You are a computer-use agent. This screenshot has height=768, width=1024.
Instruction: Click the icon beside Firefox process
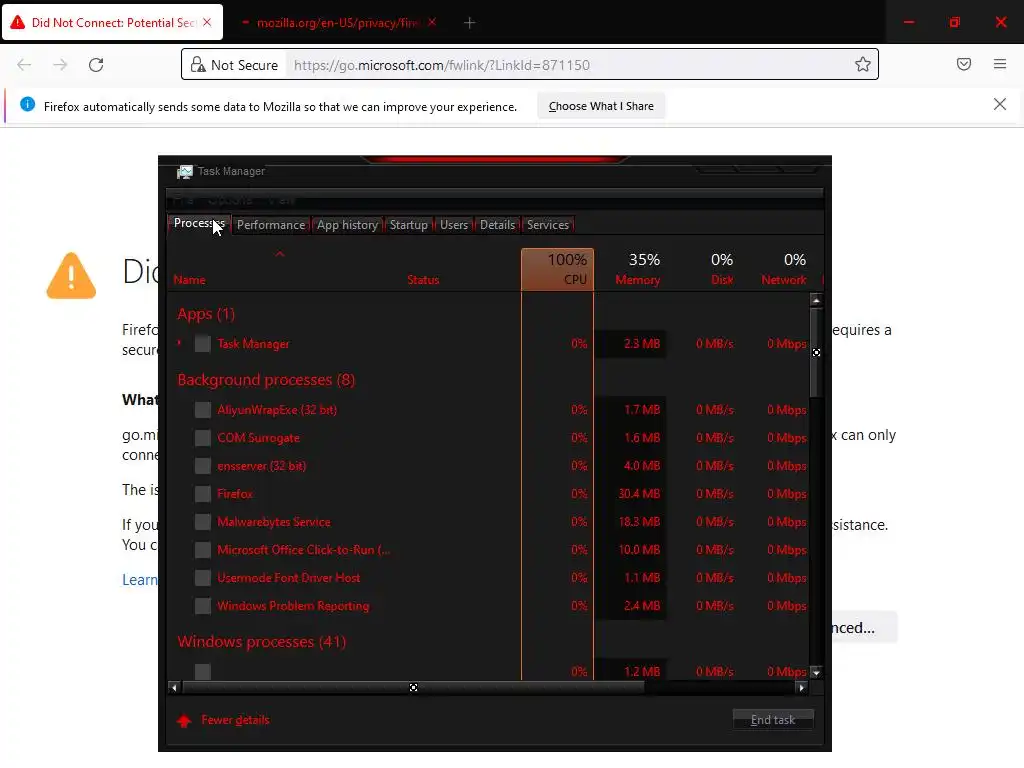click(x=202, y=494)
